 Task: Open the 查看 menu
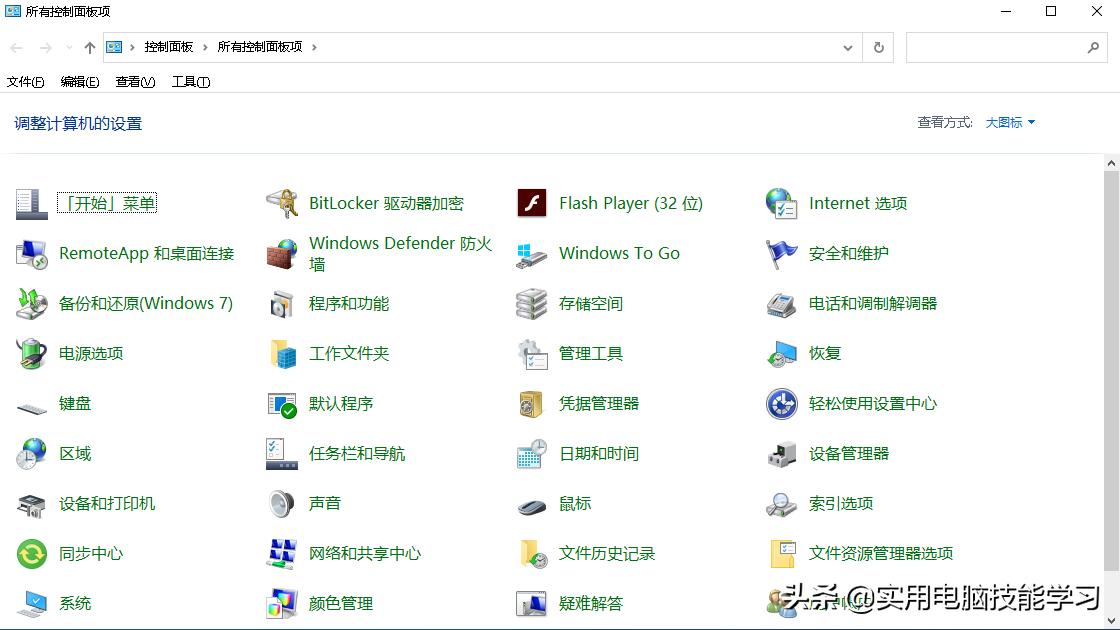pyautogui.click(x=134, y=81)
